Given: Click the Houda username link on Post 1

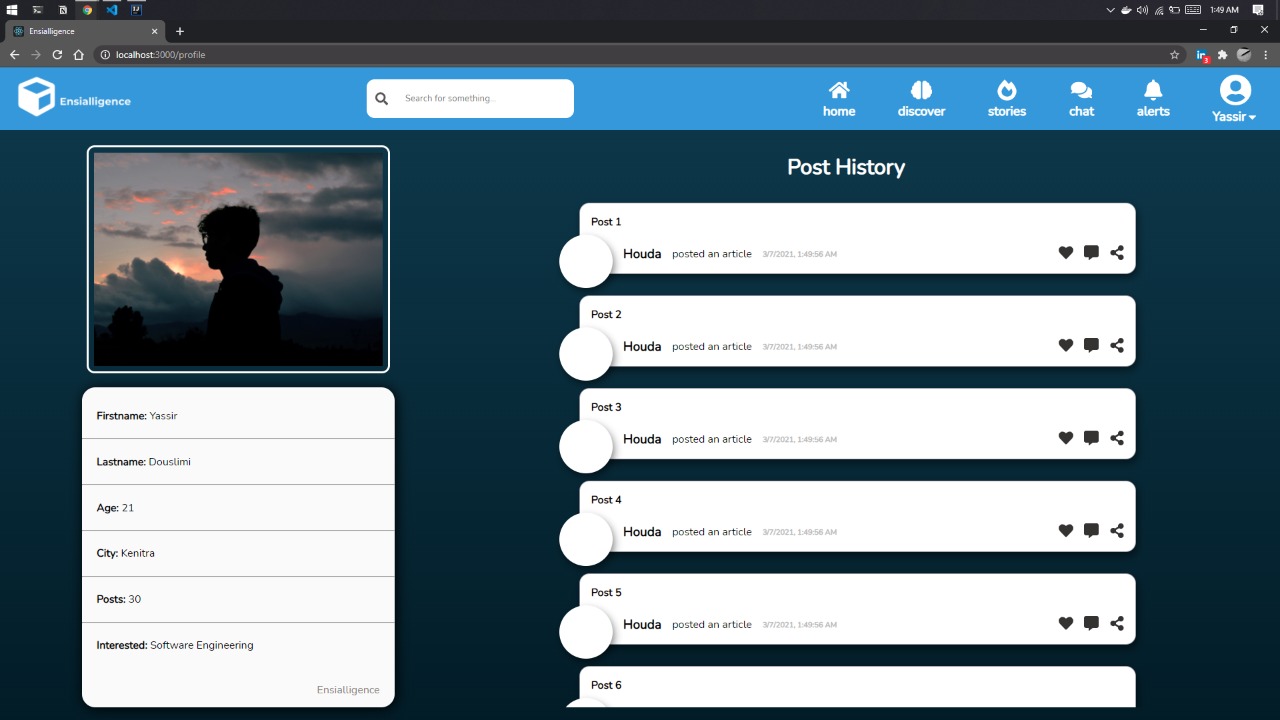Looking at the screenshot, I should pyautogui.click(x=642, y=253).
